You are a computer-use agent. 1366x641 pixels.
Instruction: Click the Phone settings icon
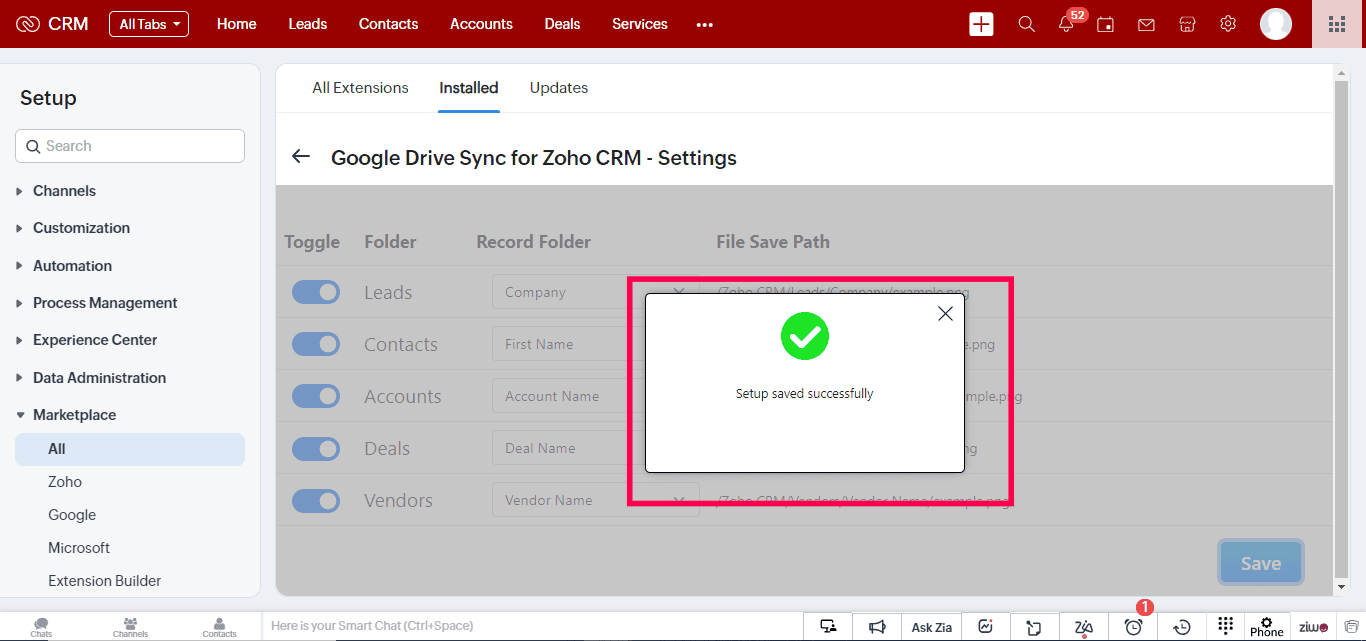point(1267,627)
